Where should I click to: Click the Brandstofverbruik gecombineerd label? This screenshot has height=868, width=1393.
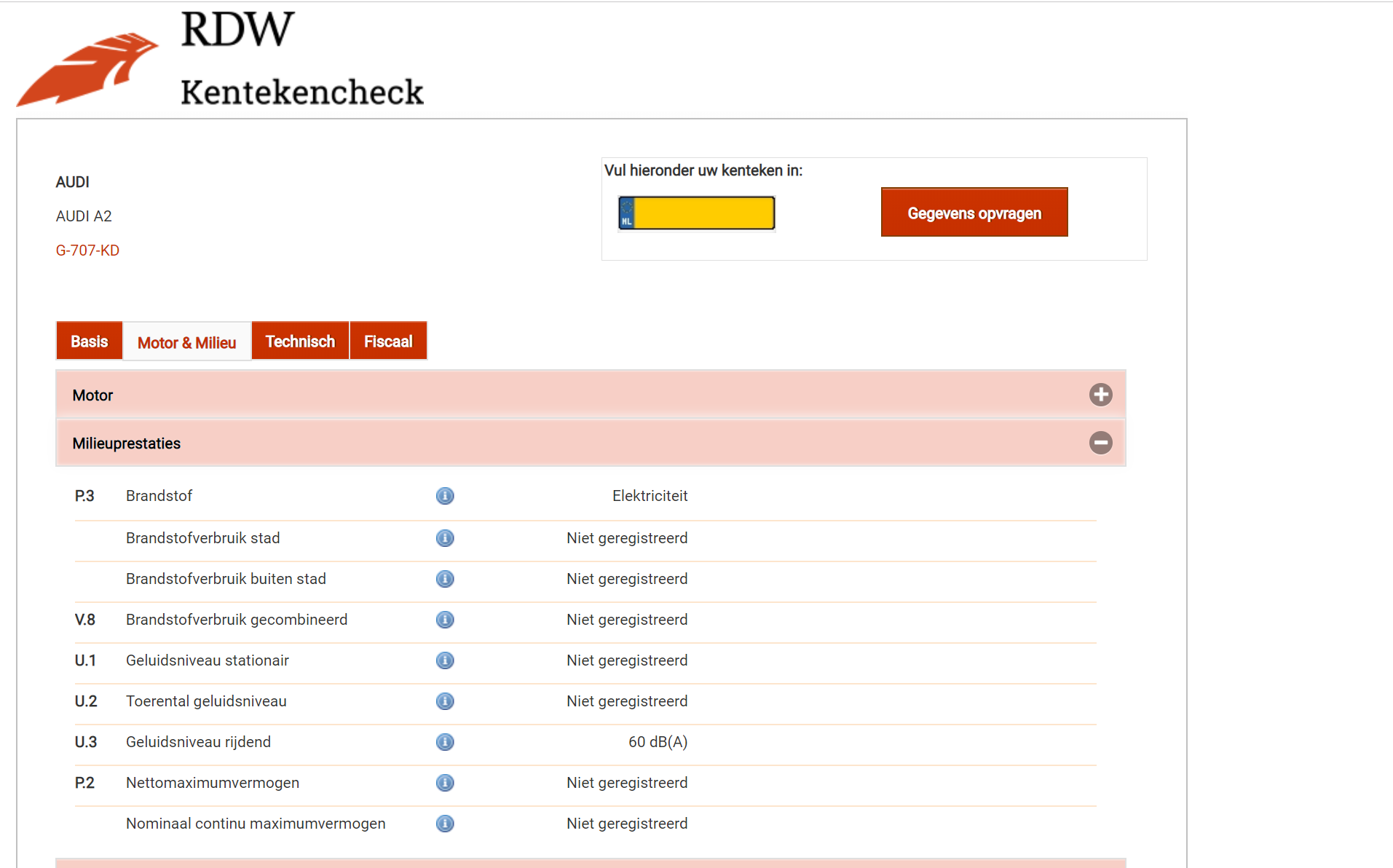click(x=237, y=620)
